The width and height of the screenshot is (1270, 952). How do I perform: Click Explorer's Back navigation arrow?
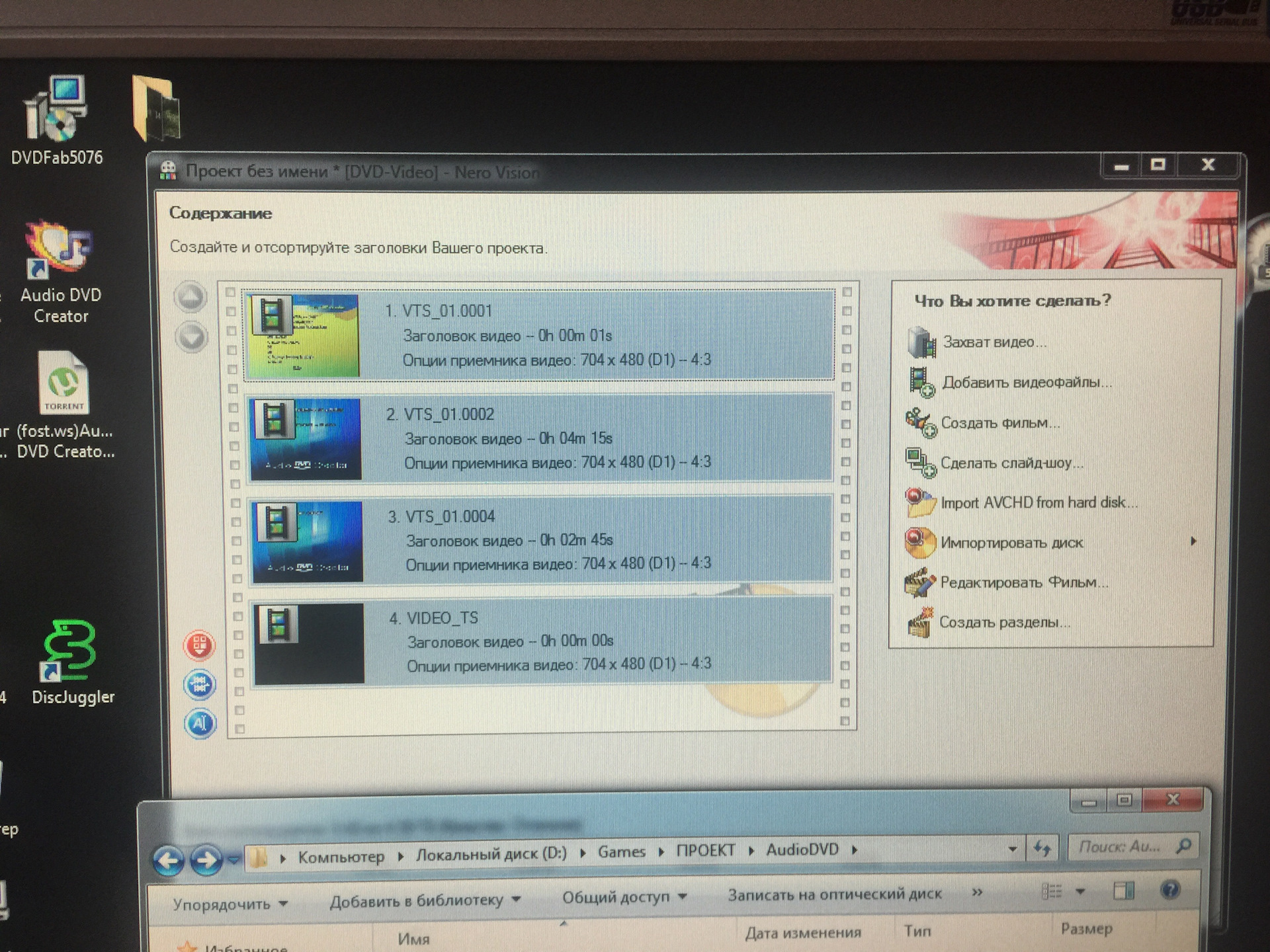point(169,860)
